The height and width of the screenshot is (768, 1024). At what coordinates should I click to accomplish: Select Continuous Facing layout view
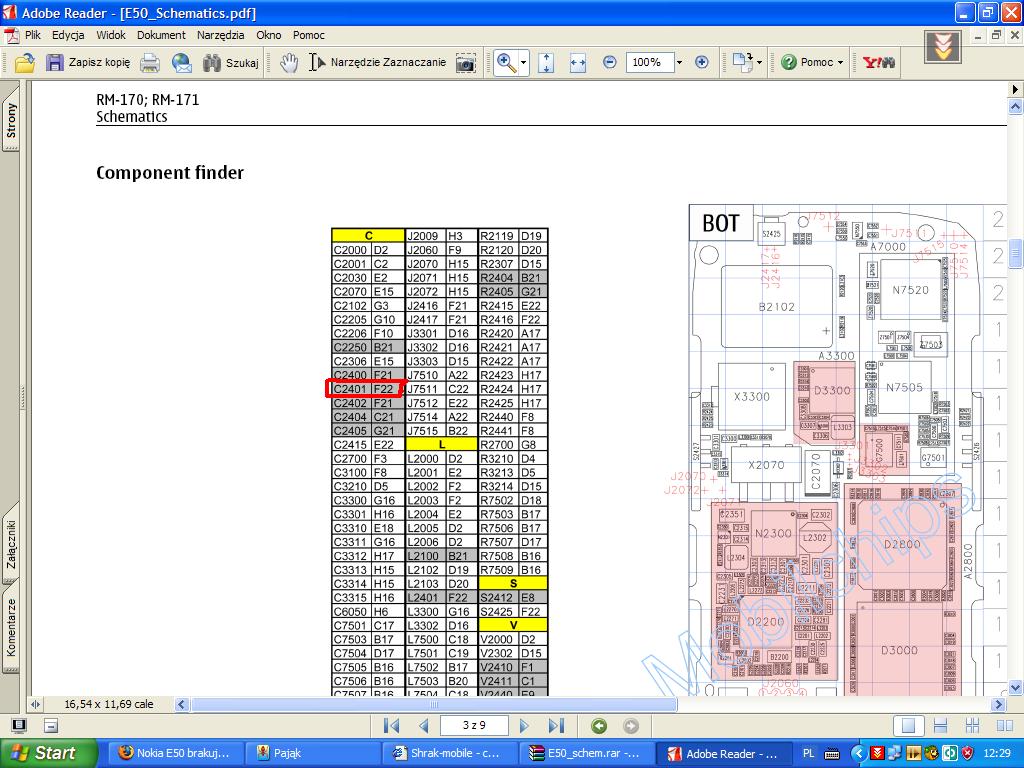(x=972, y=726)
